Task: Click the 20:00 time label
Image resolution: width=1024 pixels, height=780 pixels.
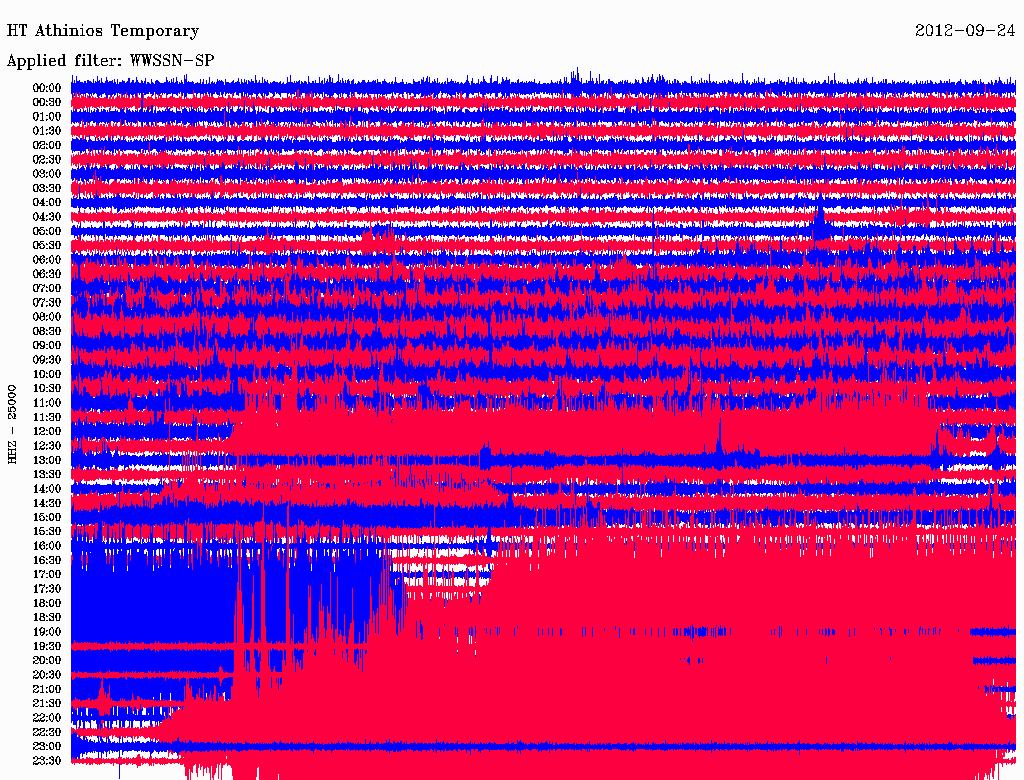Action: (47, 660)
